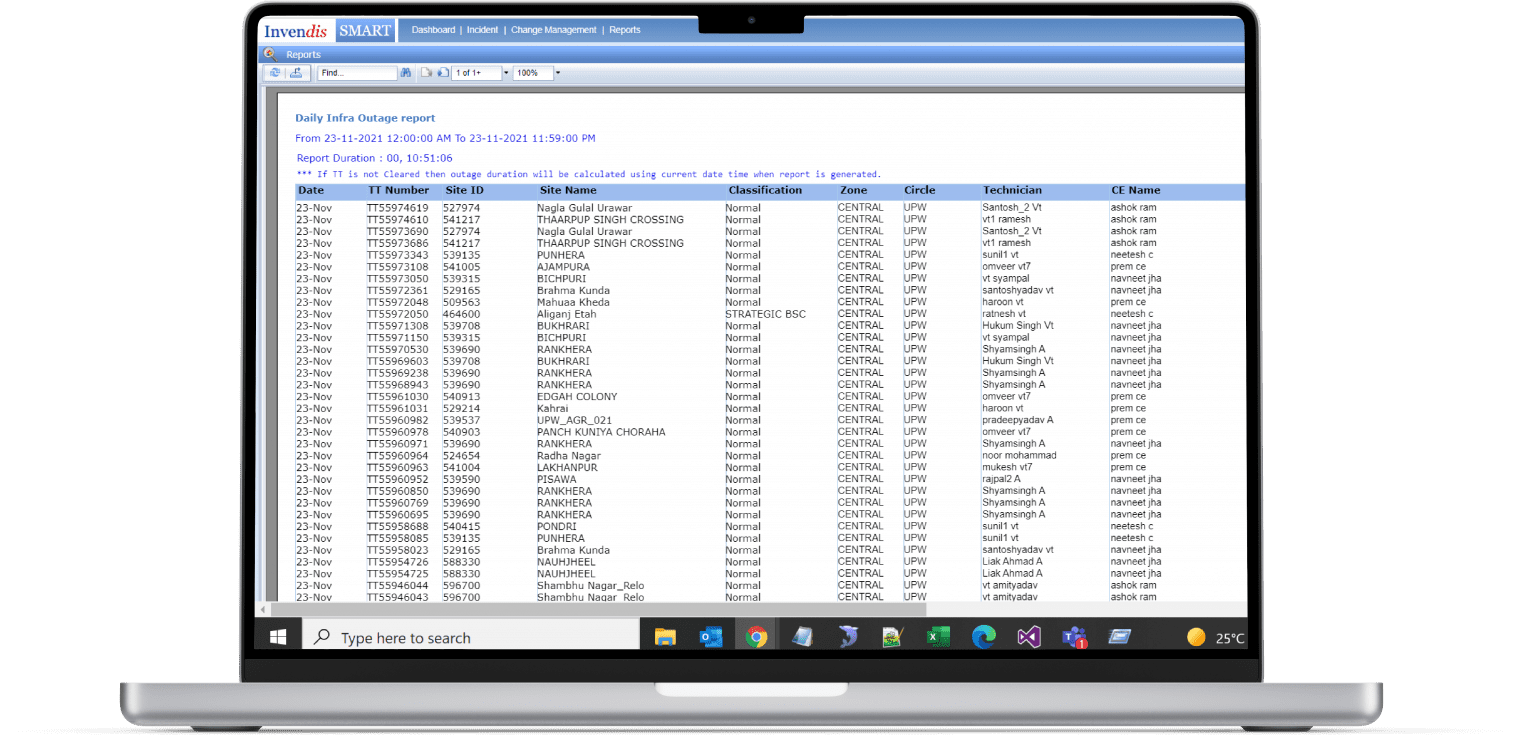This screenshot has height=736, width=1536.
Task: Click the horizontal scrollbar below the report
Action: pos(600,608)
